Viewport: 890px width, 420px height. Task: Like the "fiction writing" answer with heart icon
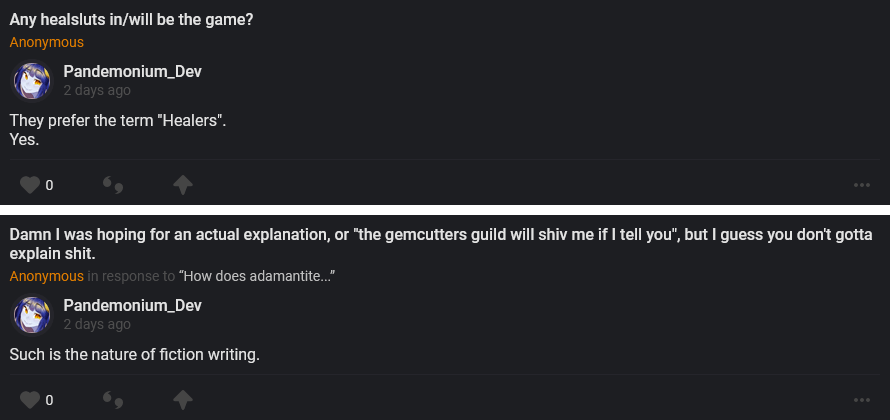30,400
